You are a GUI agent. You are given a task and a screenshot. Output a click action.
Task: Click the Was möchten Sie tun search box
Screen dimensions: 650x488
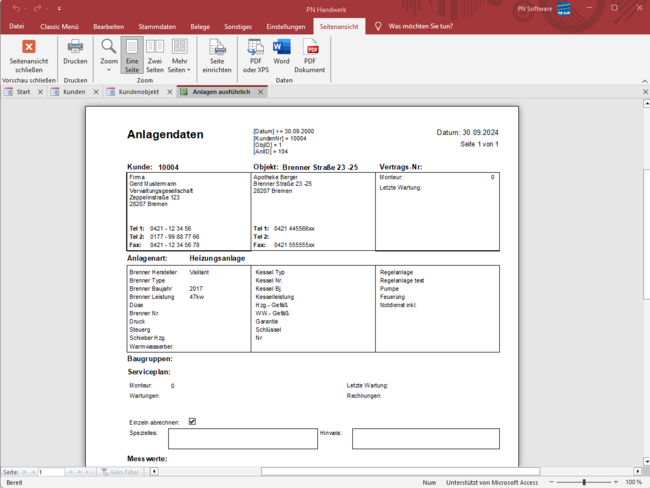(x=420, y=26)
